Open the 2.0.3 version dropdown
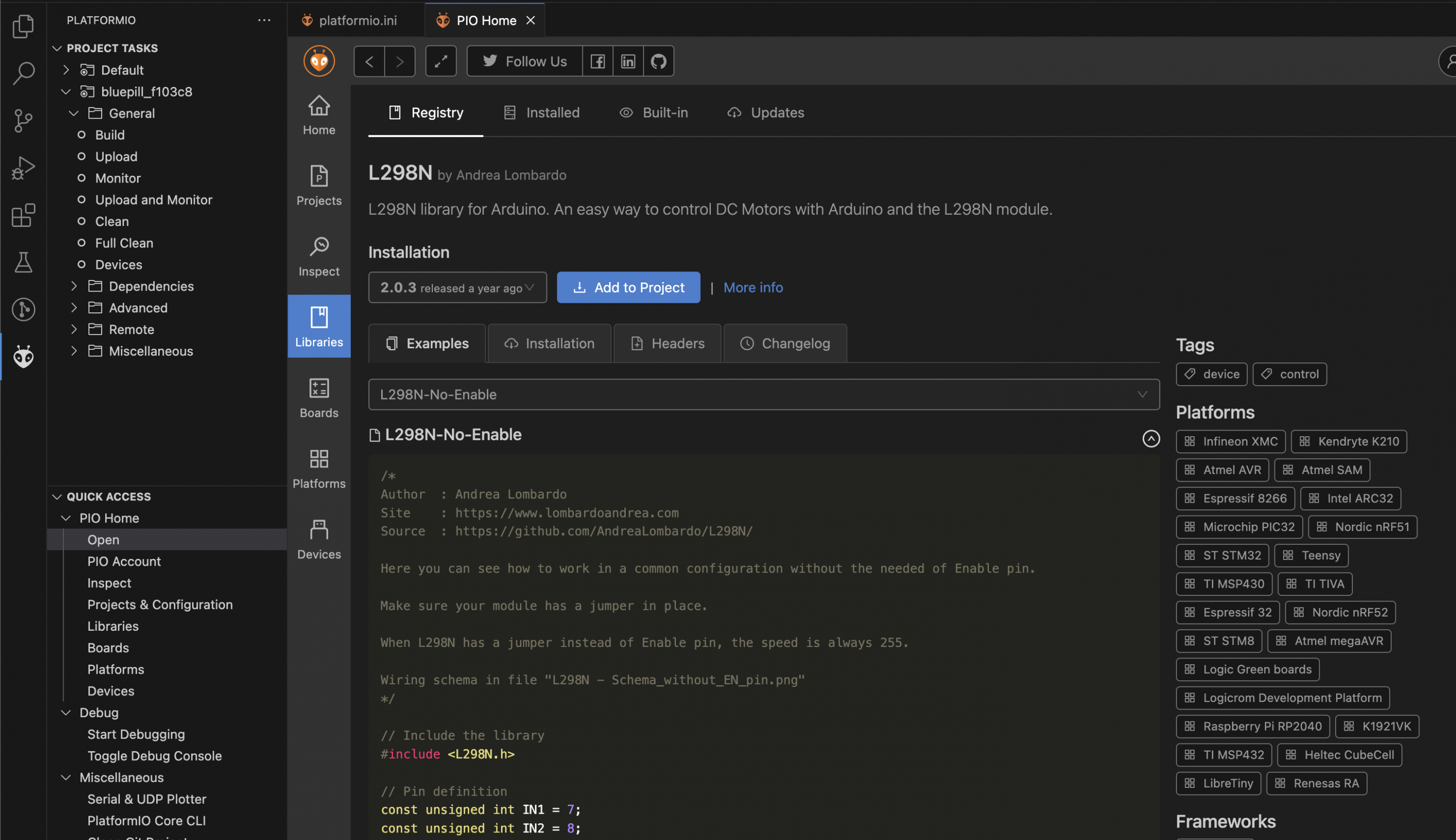Screen dimensions: 1456x840 [457, 287]
